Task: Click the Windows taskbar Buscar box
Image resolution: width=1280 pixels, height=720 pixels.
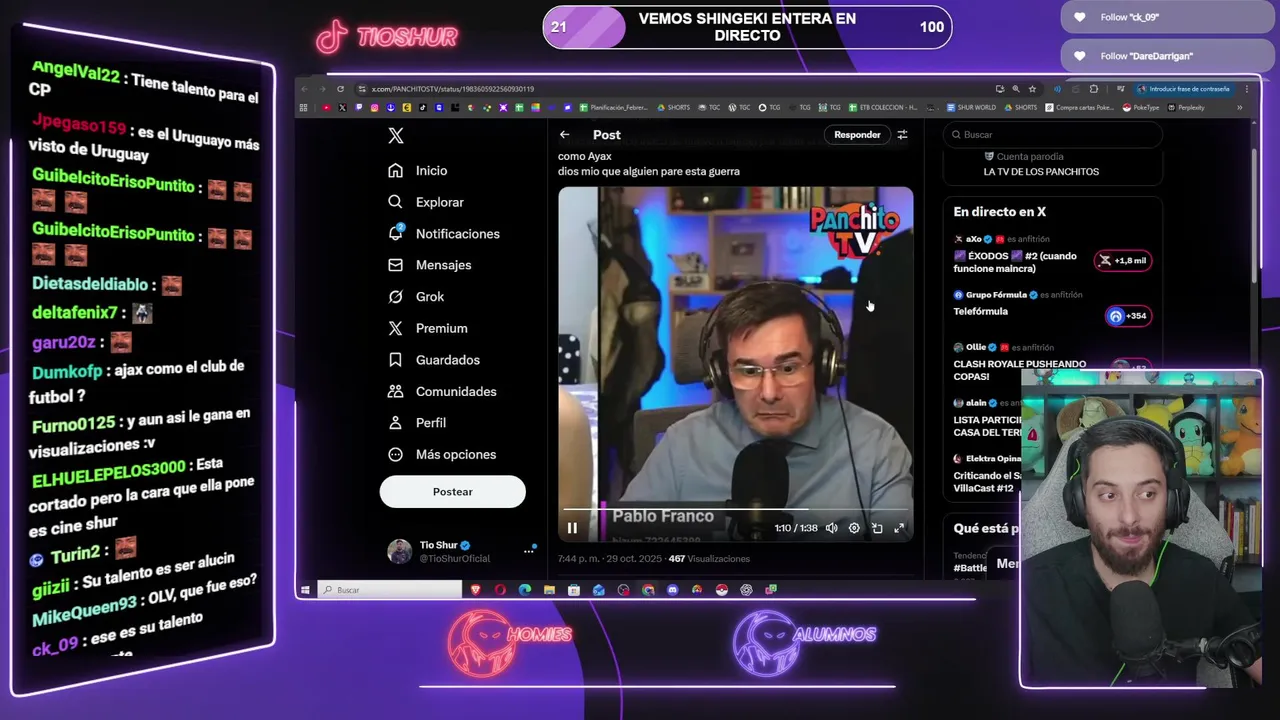Action: tap(390, 590)
